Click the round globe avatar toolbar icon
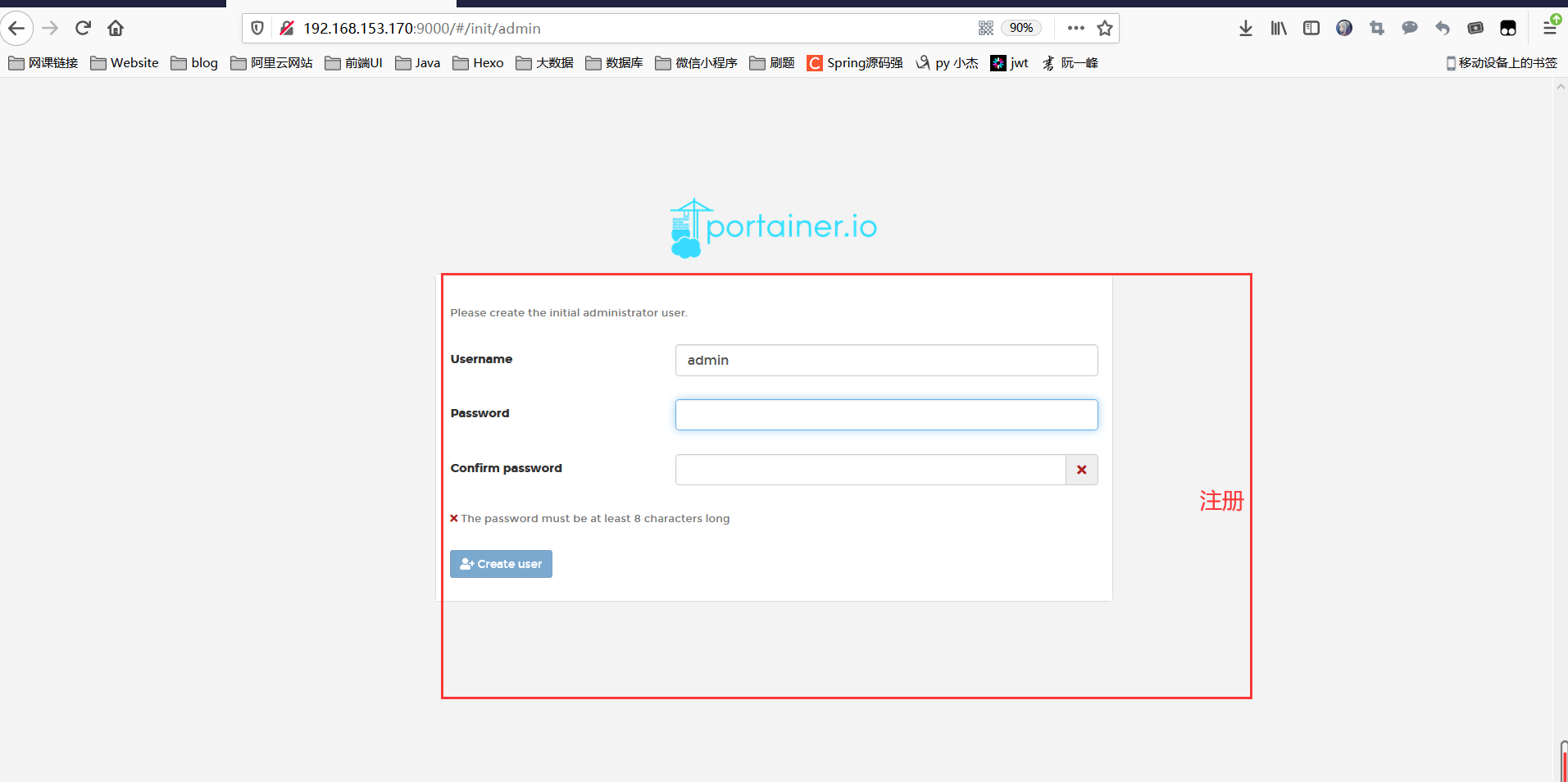Viewport: 1568px width, 782px height. [x=1344, y=29]
